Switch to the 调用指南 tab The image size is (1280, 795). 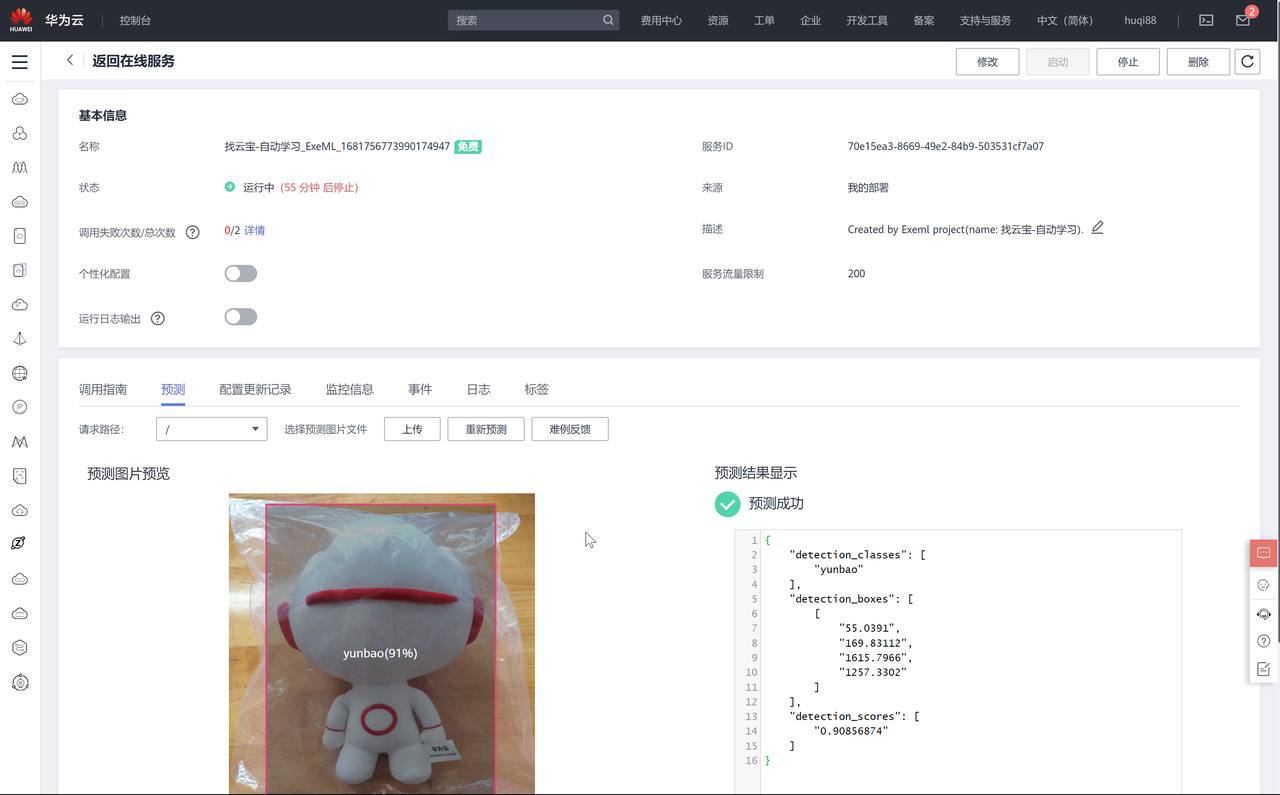(103, 389)
